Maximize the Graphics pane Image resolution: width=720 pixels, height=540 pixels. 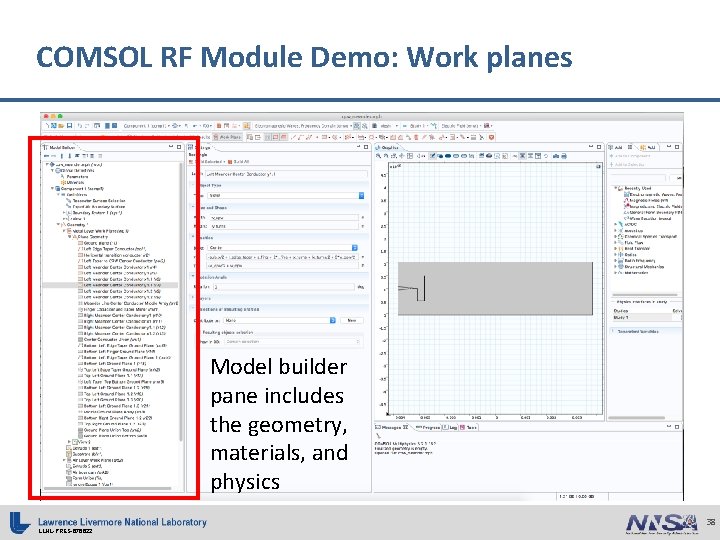(599, 147)
